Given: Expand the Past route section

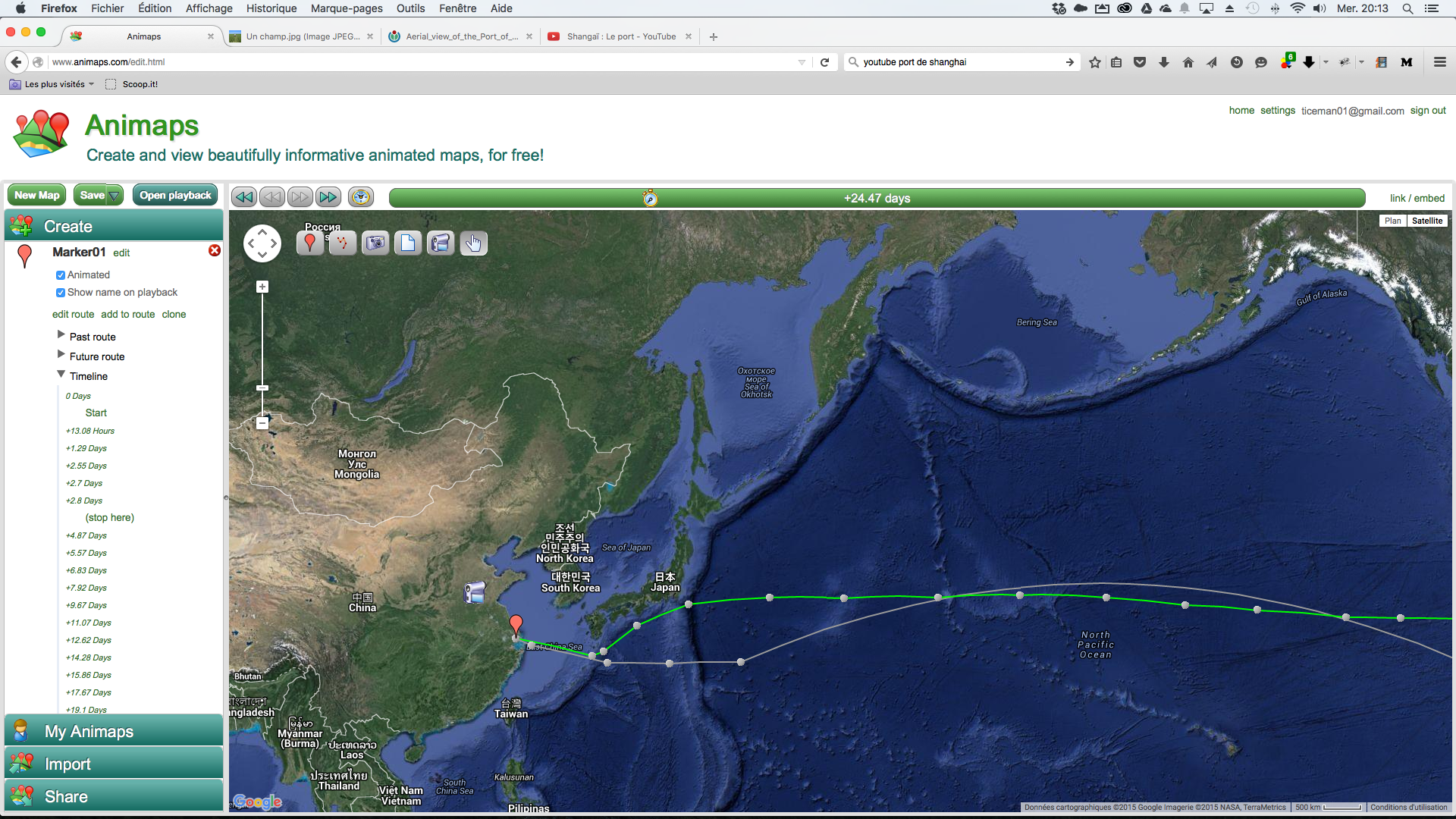Looking at the screenshot, I should 61,334.
